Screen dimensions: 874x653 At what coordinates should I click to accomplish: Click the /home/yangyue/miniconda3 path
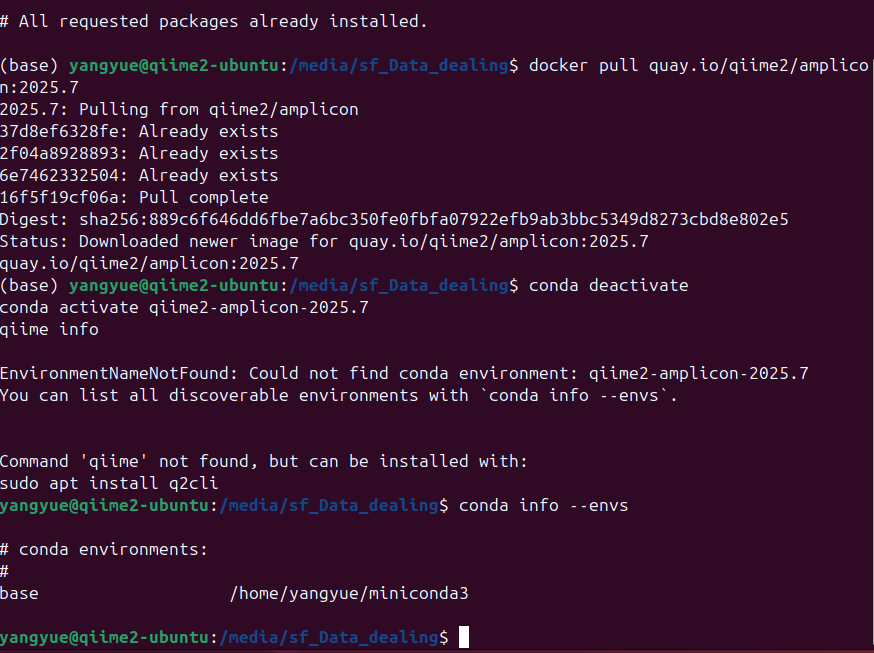(x=349, y=593)
